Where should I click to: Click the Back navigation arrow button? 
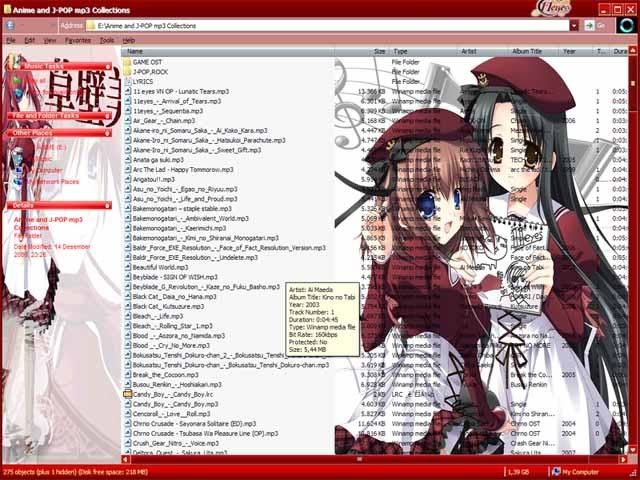[x=11, y=26]
